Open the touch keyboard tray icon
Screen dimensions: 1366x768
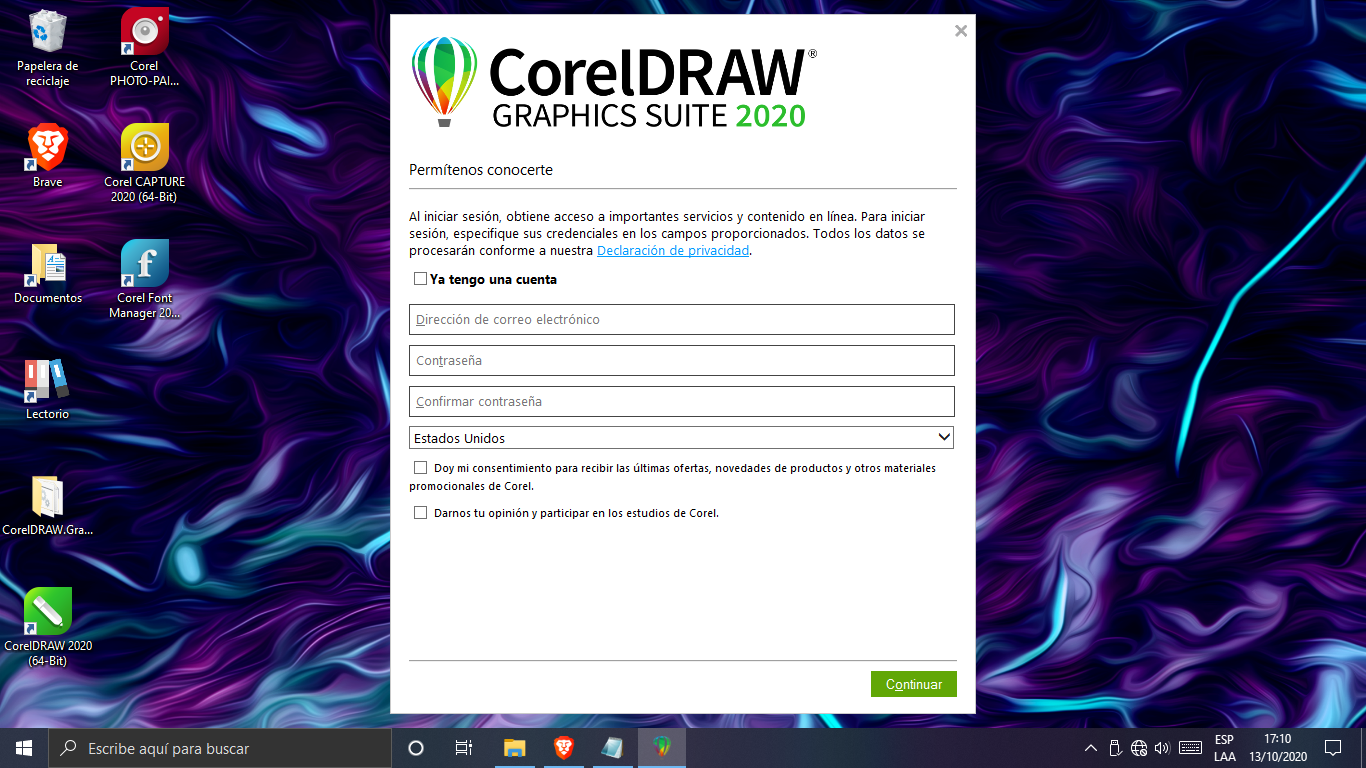point(1190,748)
